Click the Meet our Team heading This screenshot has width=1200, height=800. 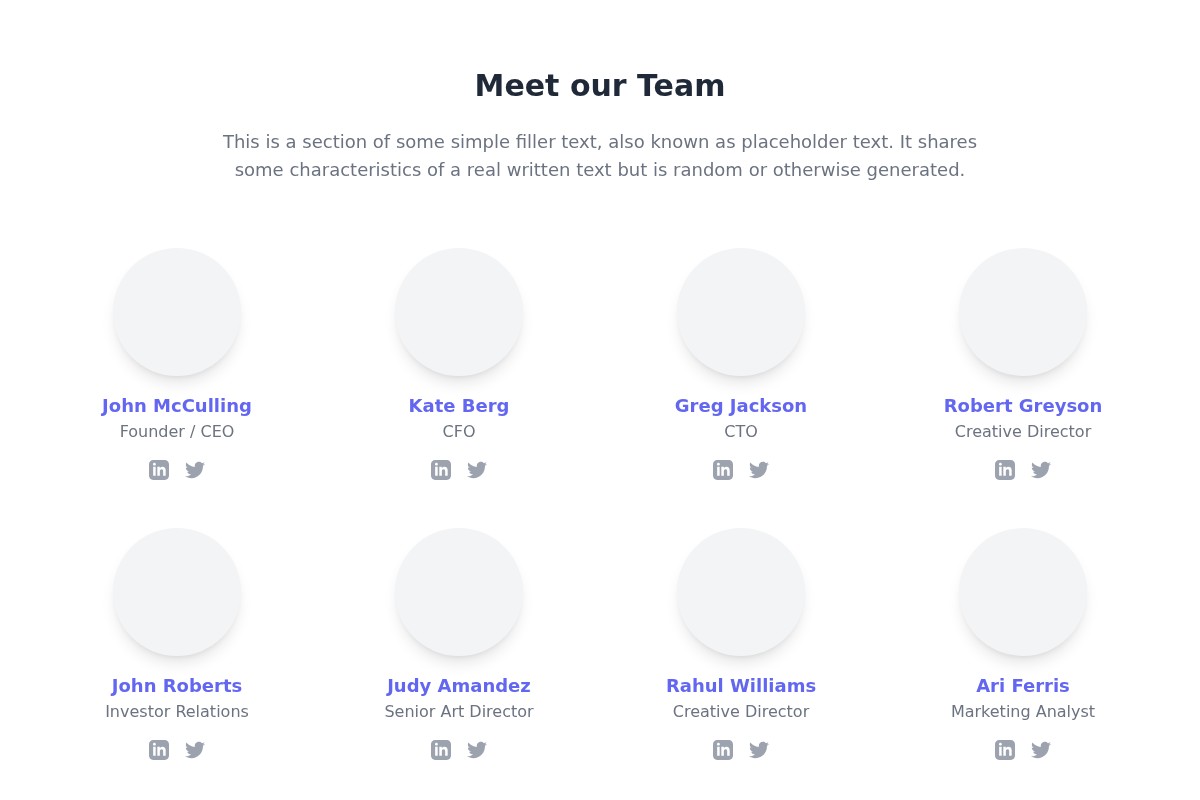tap(600, 85)
